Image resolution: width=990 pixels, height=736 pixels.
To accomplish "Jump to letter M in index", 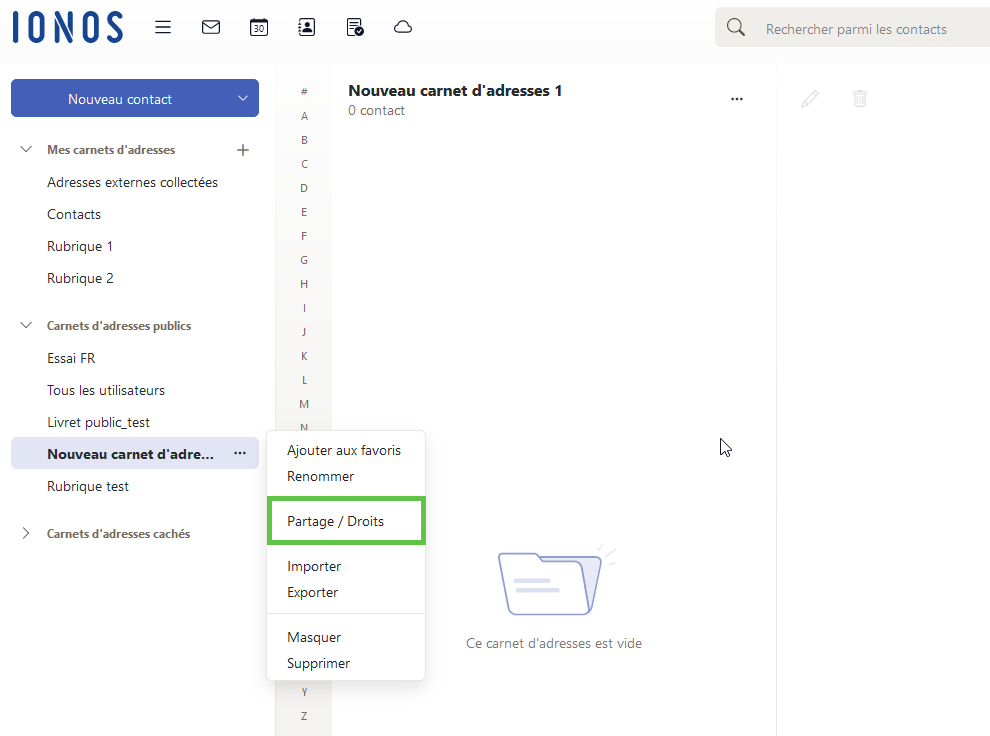I will (x=304, y=404).
